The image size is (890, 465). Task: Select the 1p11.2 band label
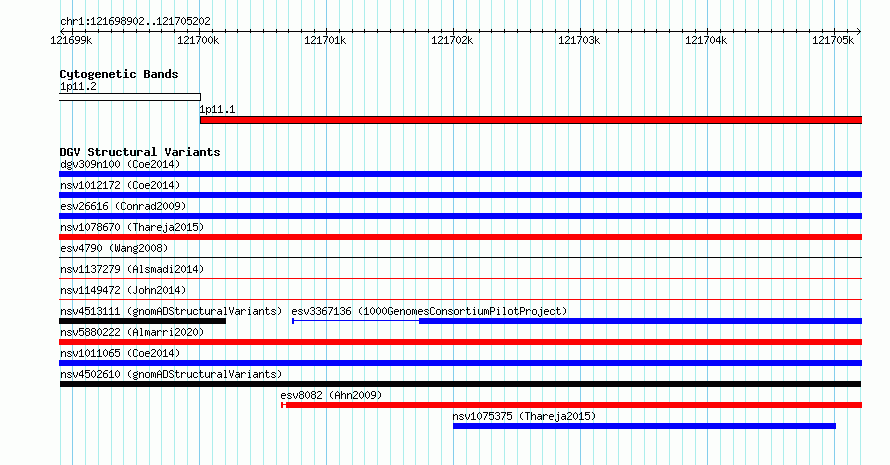78,87
